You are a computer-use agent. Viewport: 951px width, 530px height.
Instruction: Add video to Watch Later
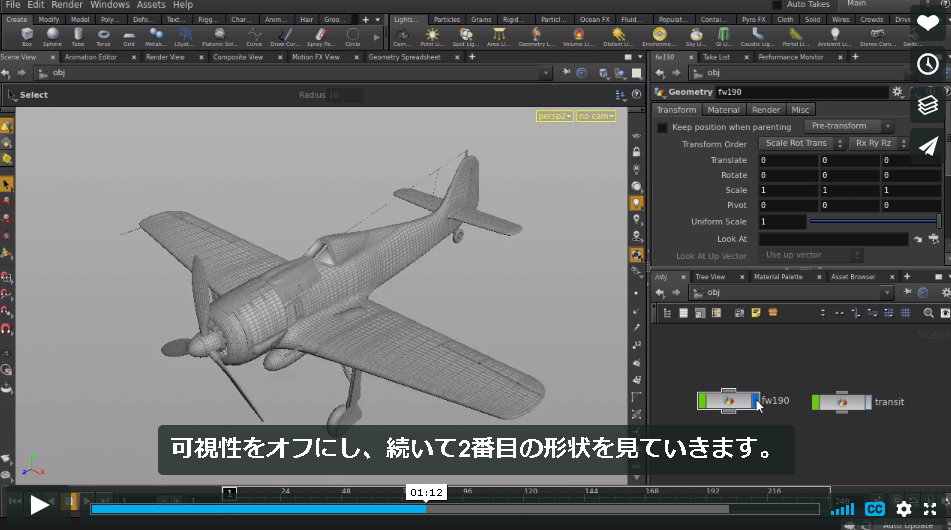(x=927, y=64)
